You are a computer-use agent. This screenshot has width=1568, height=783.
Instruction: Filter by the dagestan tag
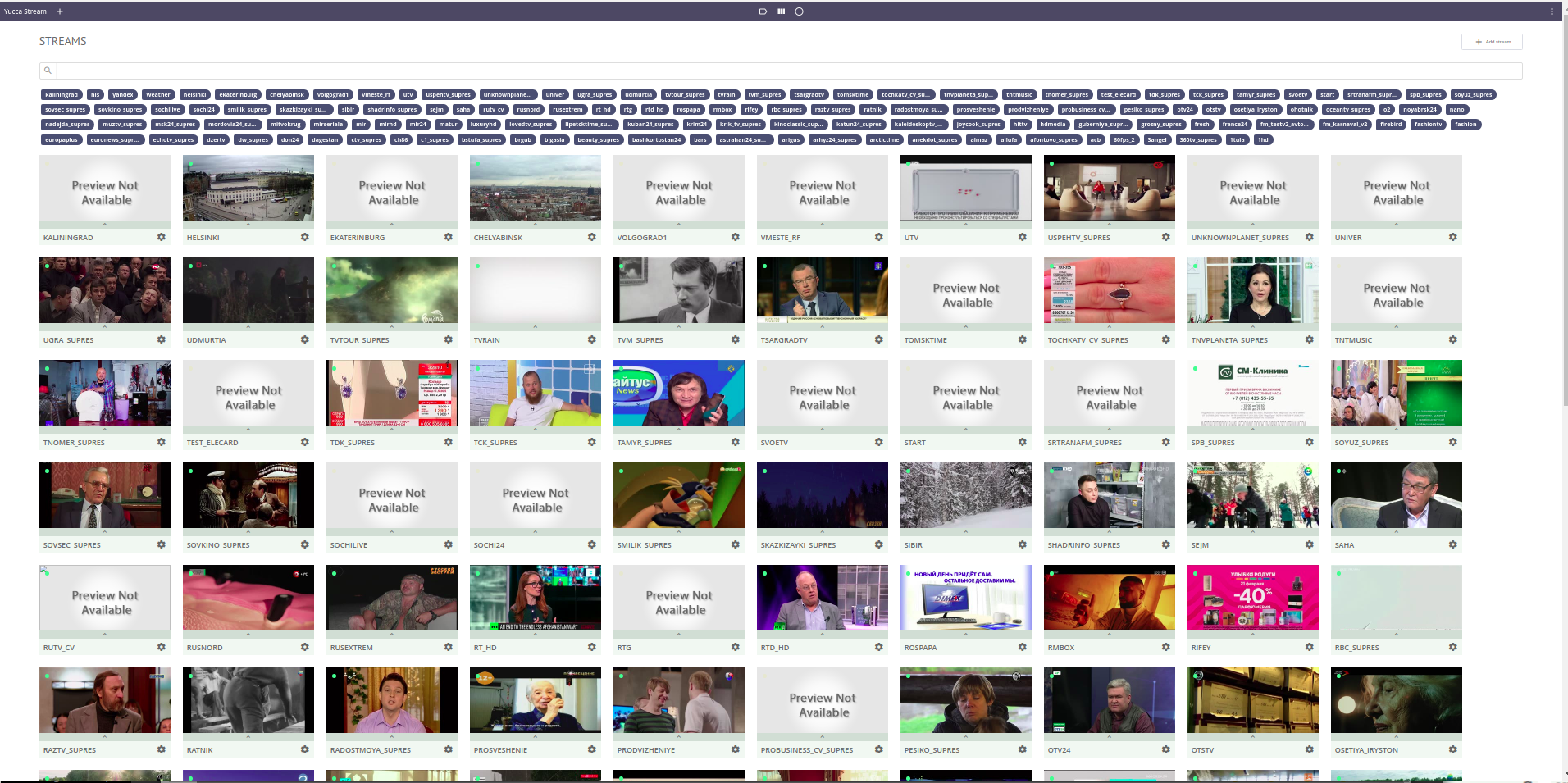point(325,140)
